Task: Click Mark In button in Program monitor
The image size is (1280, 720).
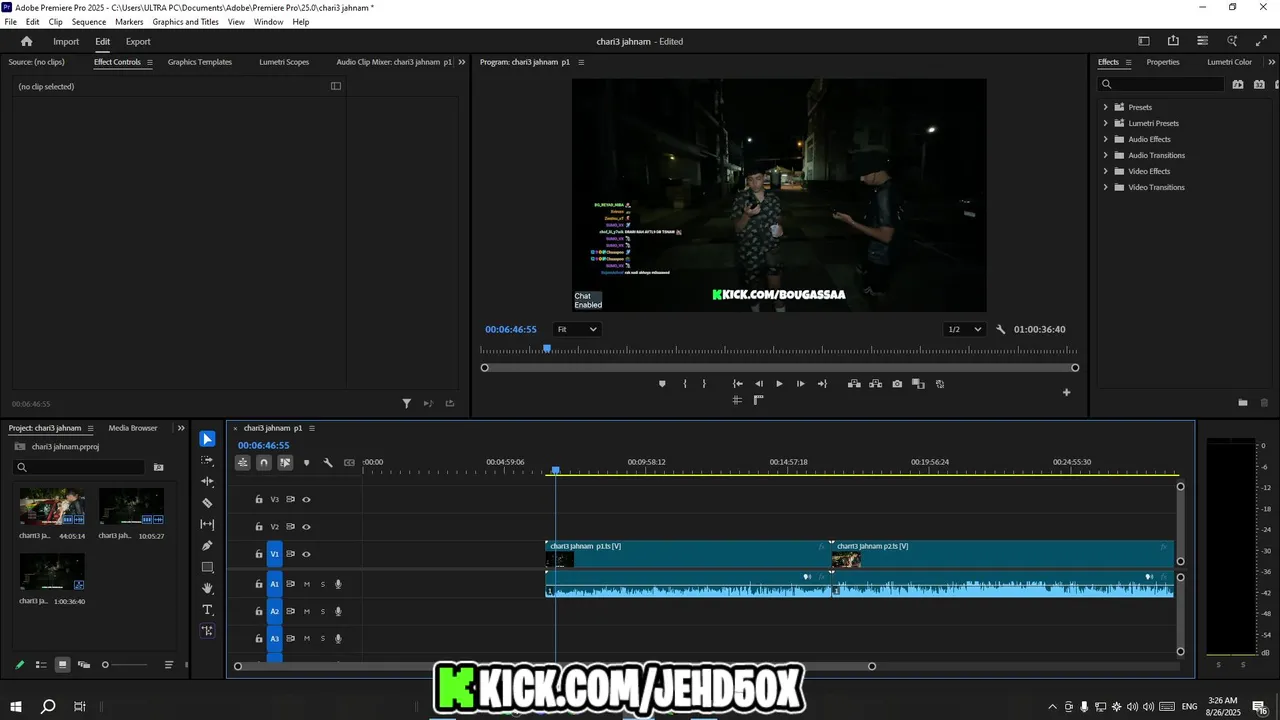Action: tap(684, 384)
